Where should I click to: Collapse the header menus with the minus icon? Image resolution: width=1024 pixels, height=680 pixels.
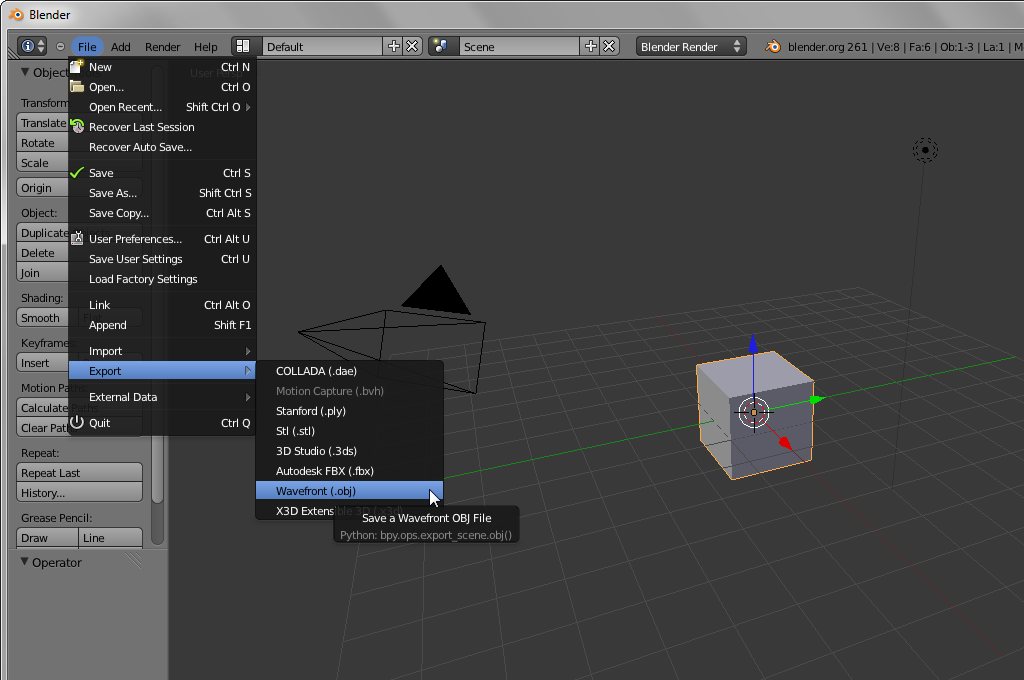pos(60,47)
